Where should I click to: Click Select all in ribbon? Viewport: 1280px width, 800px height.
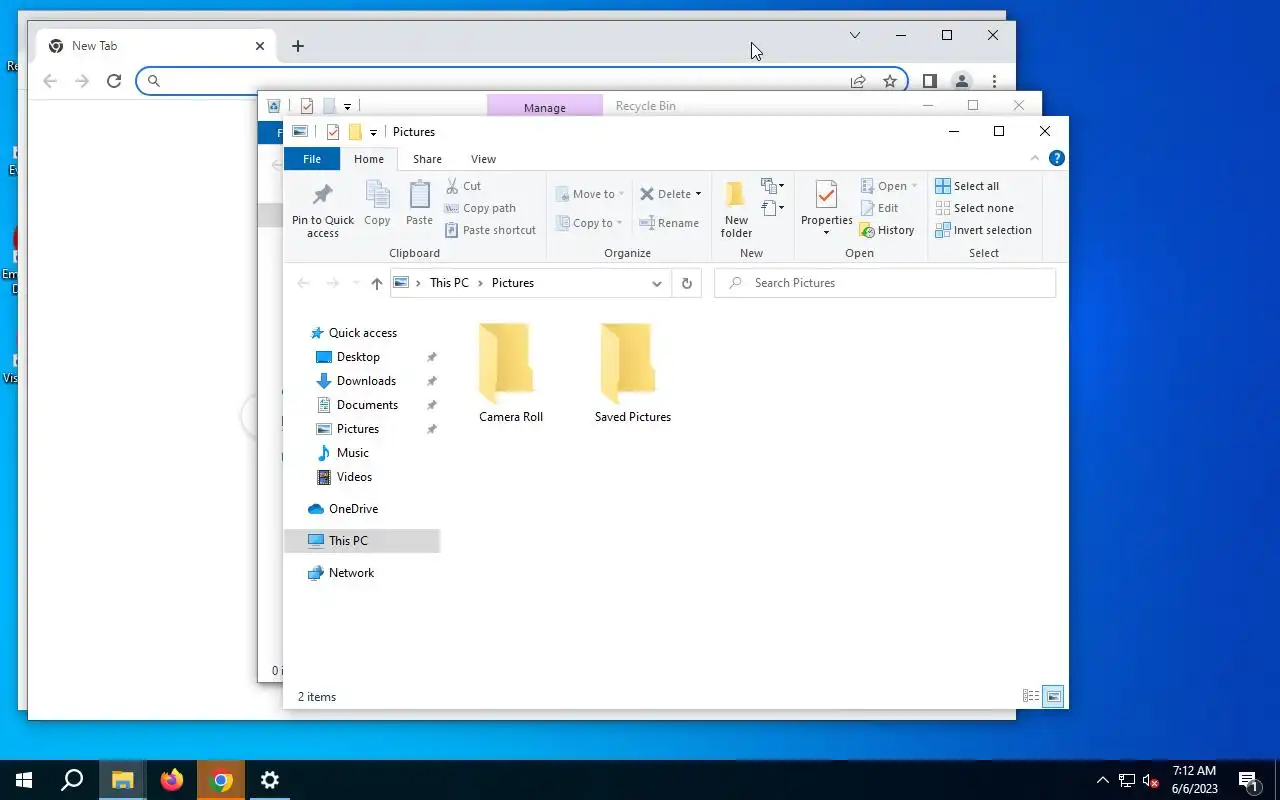click(967, 186)
